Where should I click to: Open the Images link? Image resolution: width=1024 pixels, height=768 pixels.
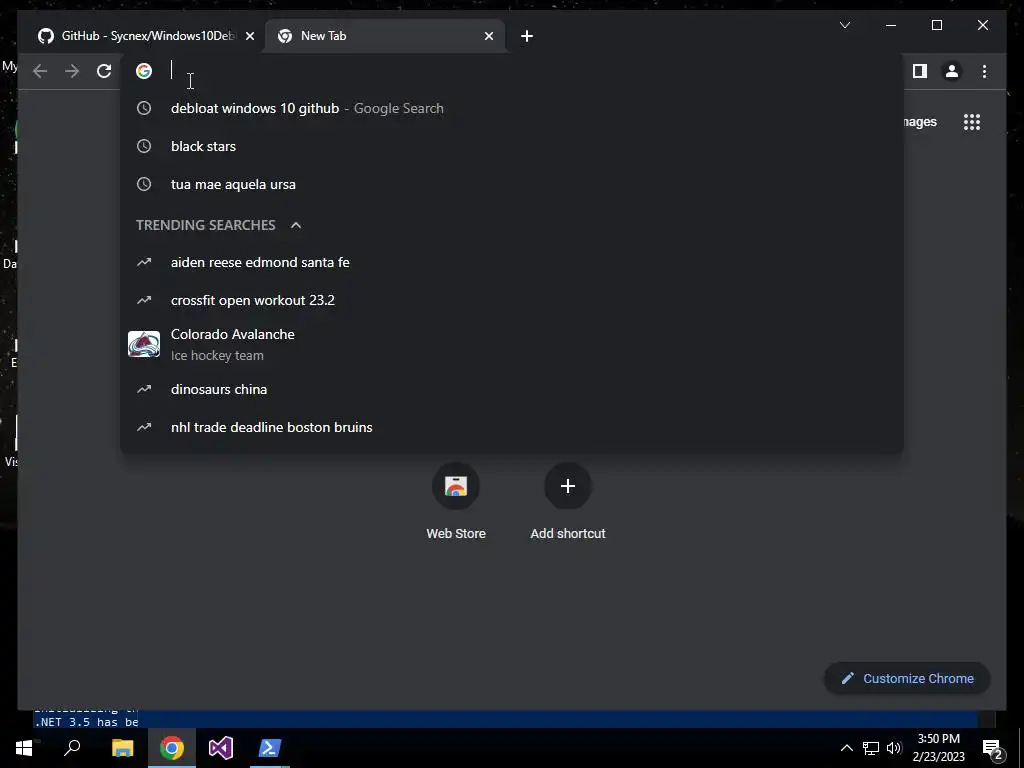coord(920,122)
